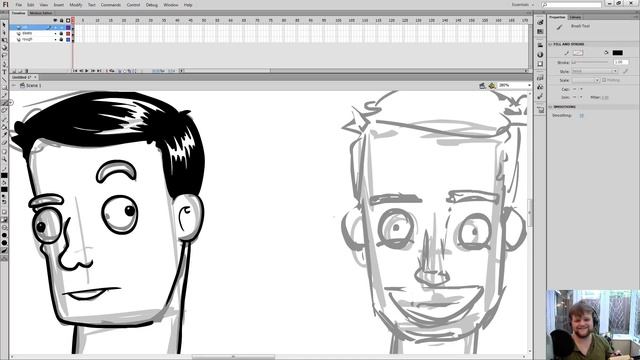This screenshot has height=360, width=640.
Task: Unlock the rough layer
Action: [62, 40]
